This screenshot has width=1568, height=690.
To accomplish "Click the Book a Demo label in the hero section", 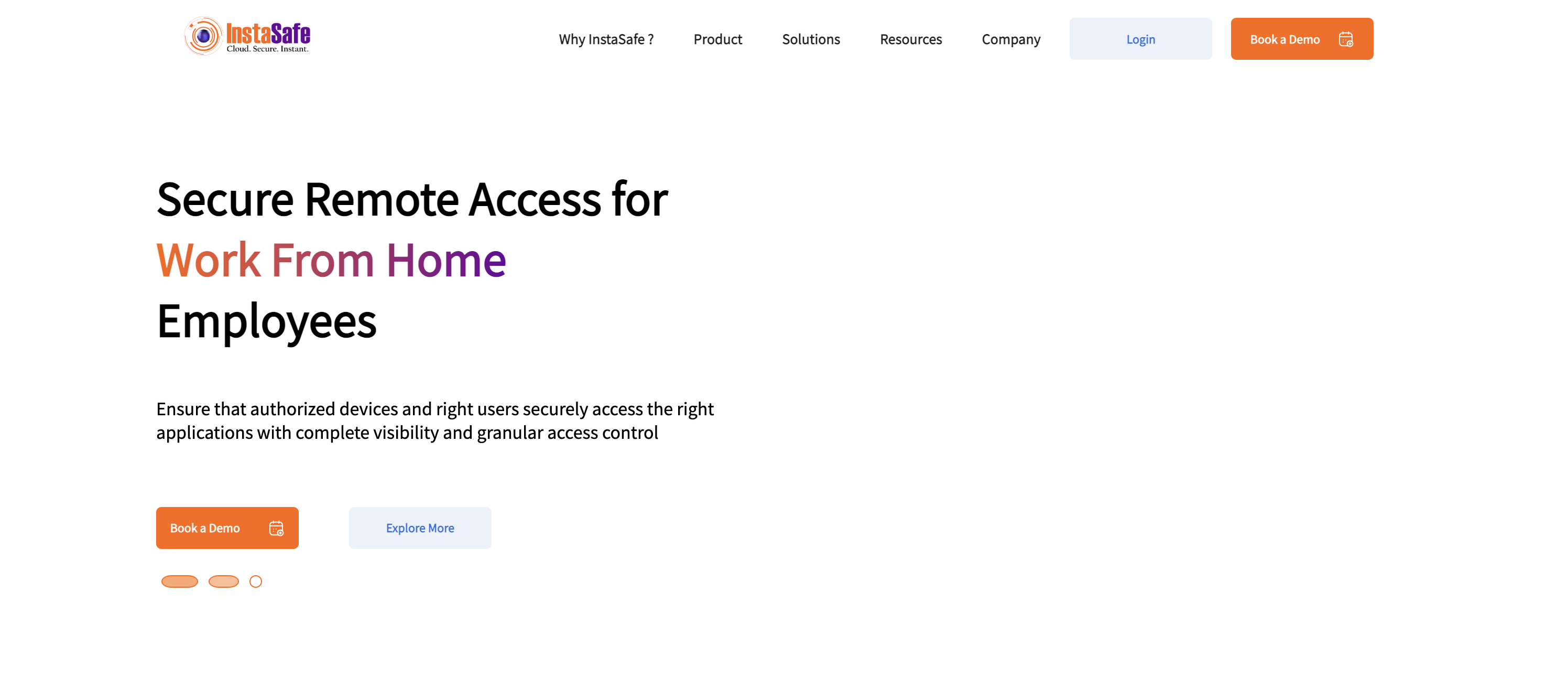I will (x=205, y=528).
